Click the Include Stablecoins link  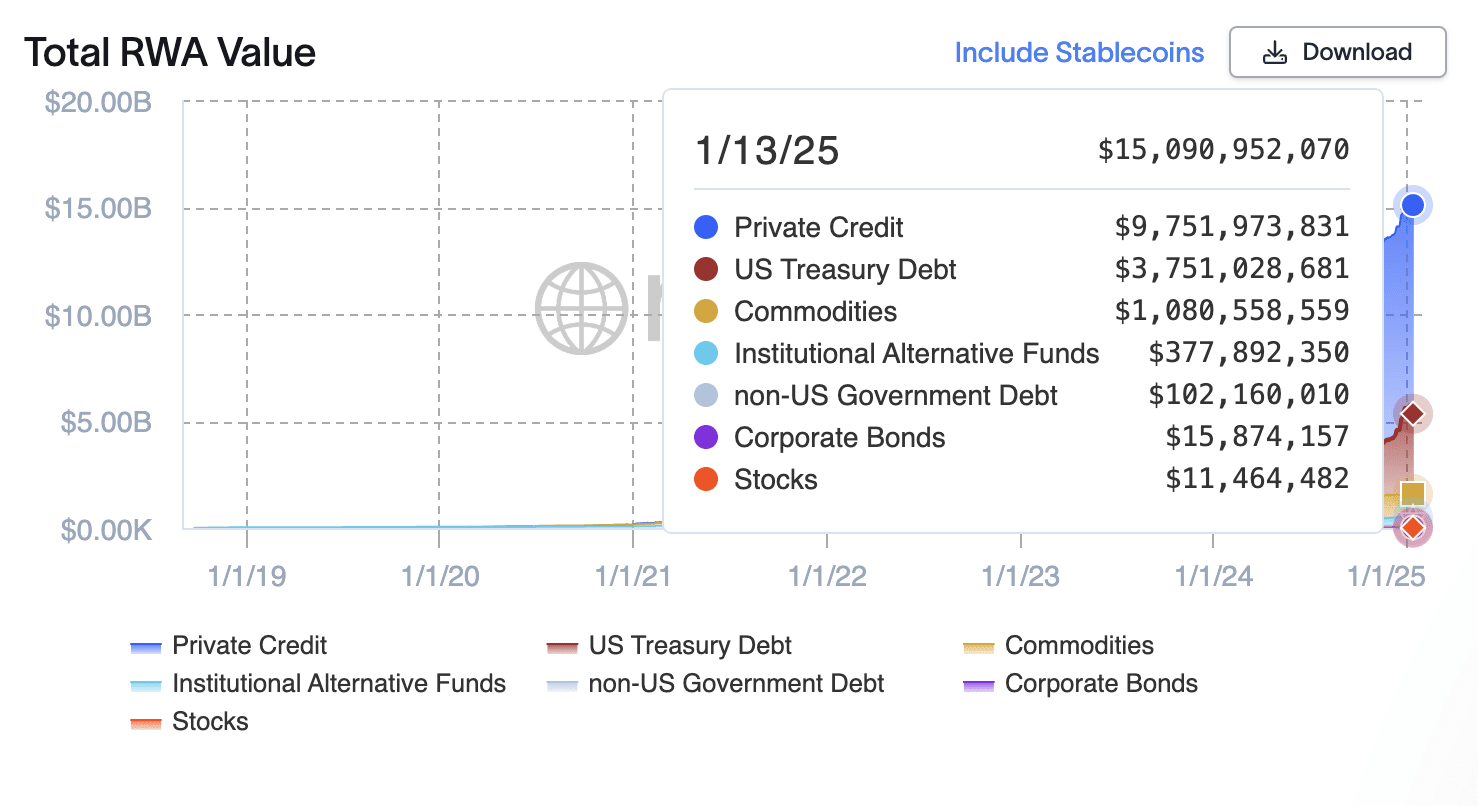click(1079, 53)
